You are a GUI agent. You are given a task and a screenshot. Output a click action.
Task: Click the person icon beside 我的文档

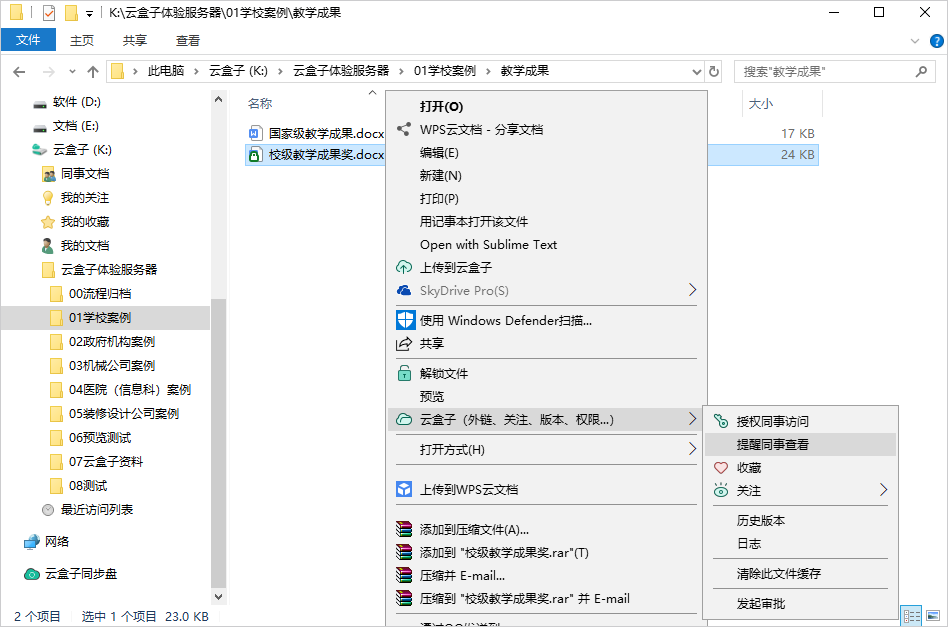48,245
